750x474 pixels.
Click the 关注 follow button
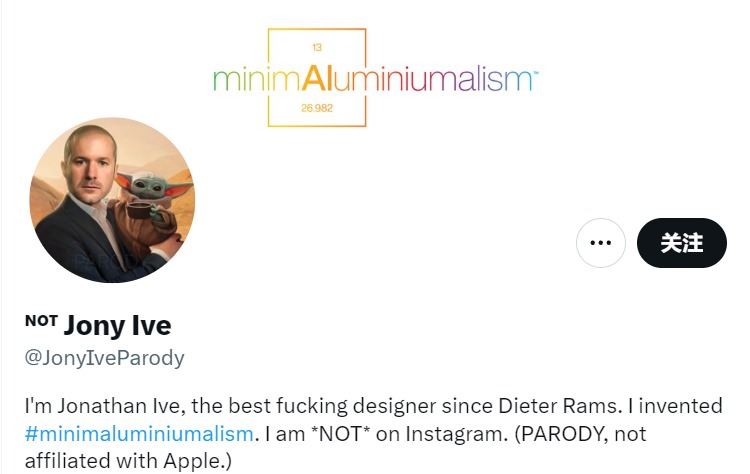(x=682, y=243)
